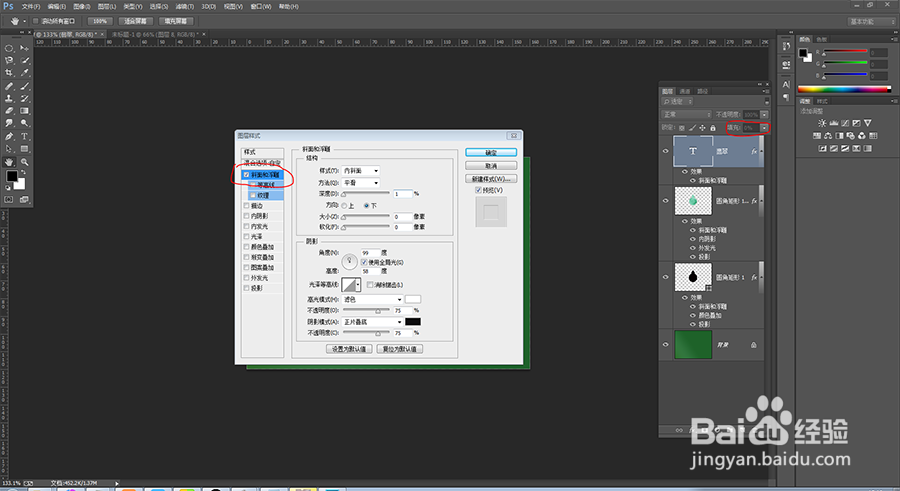Select the Lasso tool

click(x=9, y=60)
